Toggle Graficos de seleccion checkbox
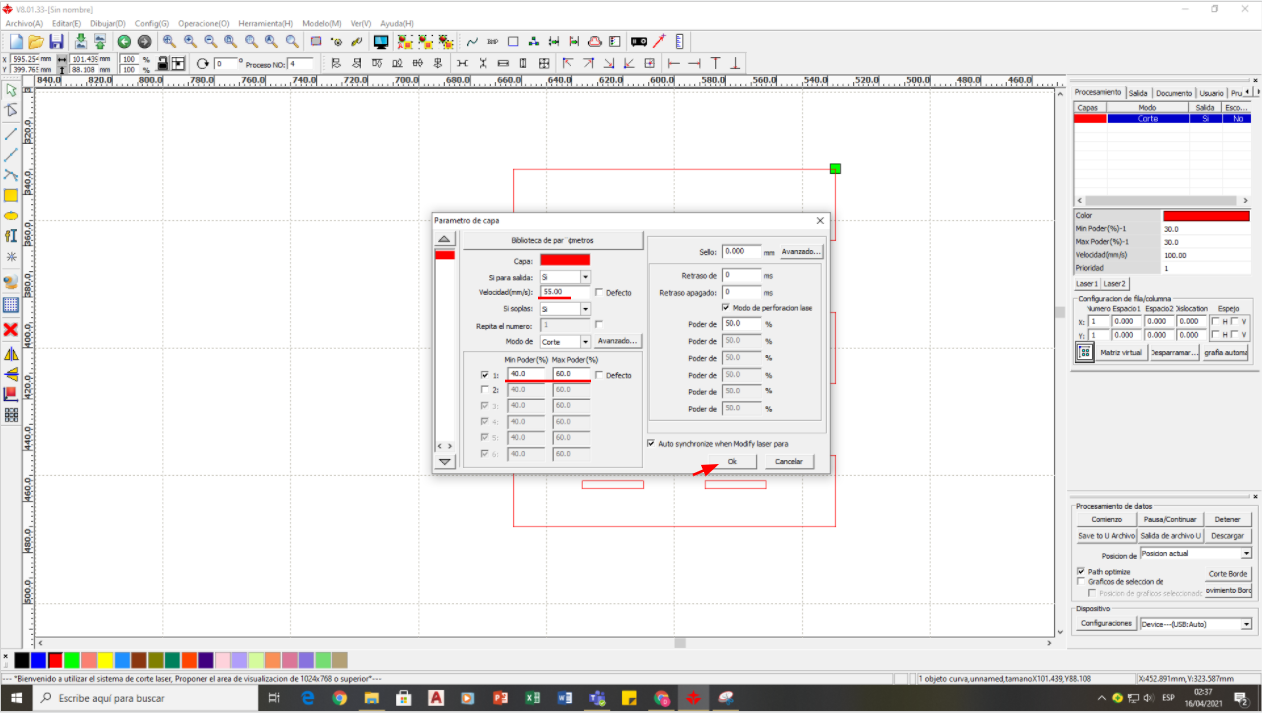Image resolution: width=1262 pixels, height=713 pixels. click(x=1081, y=581)
